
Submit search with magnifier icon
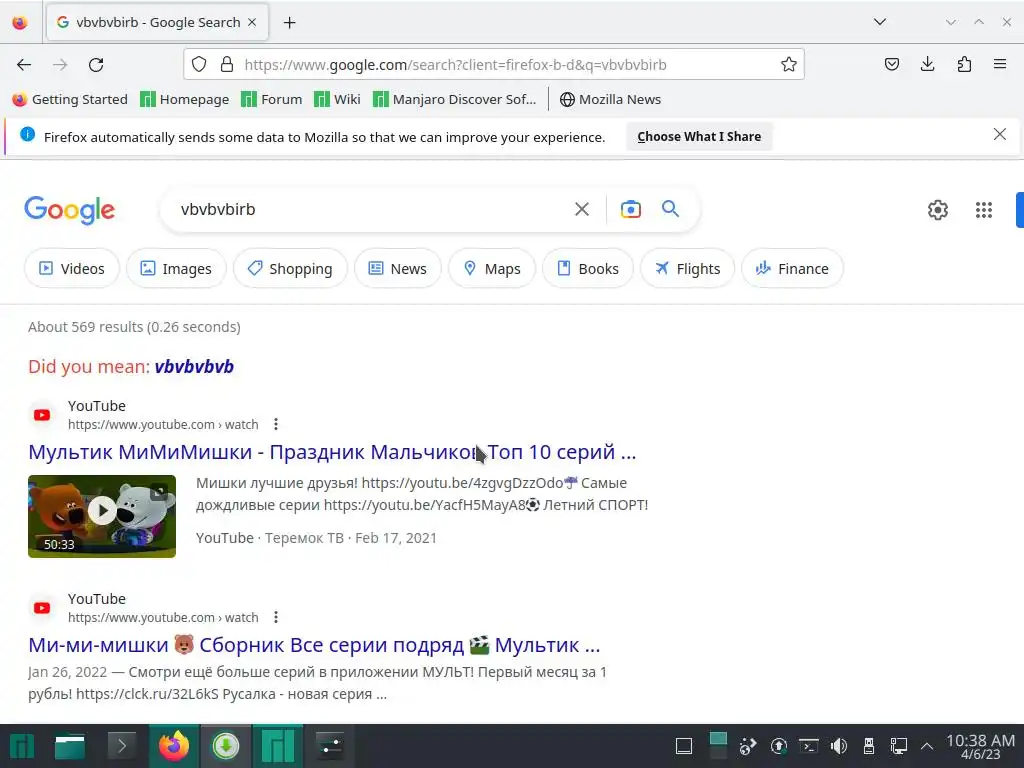670,209
